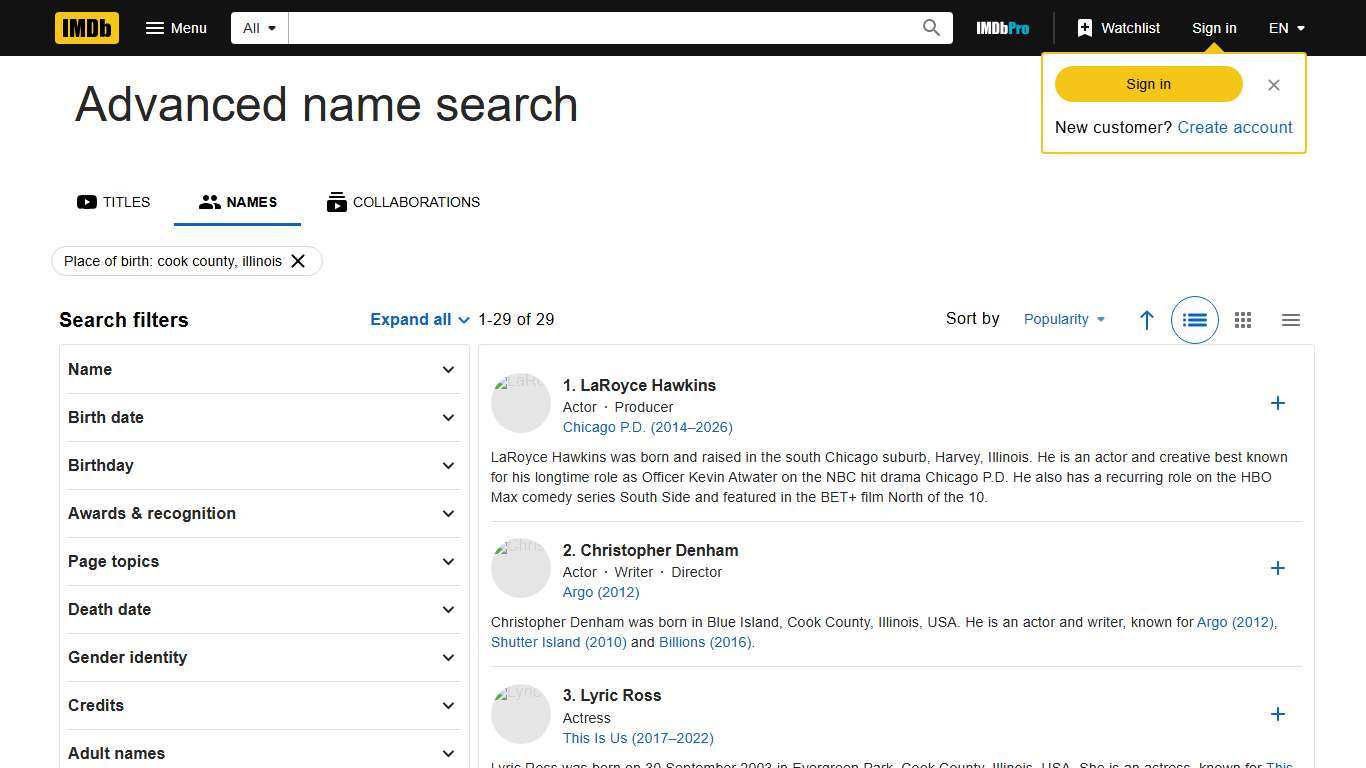This screenshot has width=1366, height=768.
Task: Click the Create account link
Action: pyautogui.click(x=1234, y=127)
